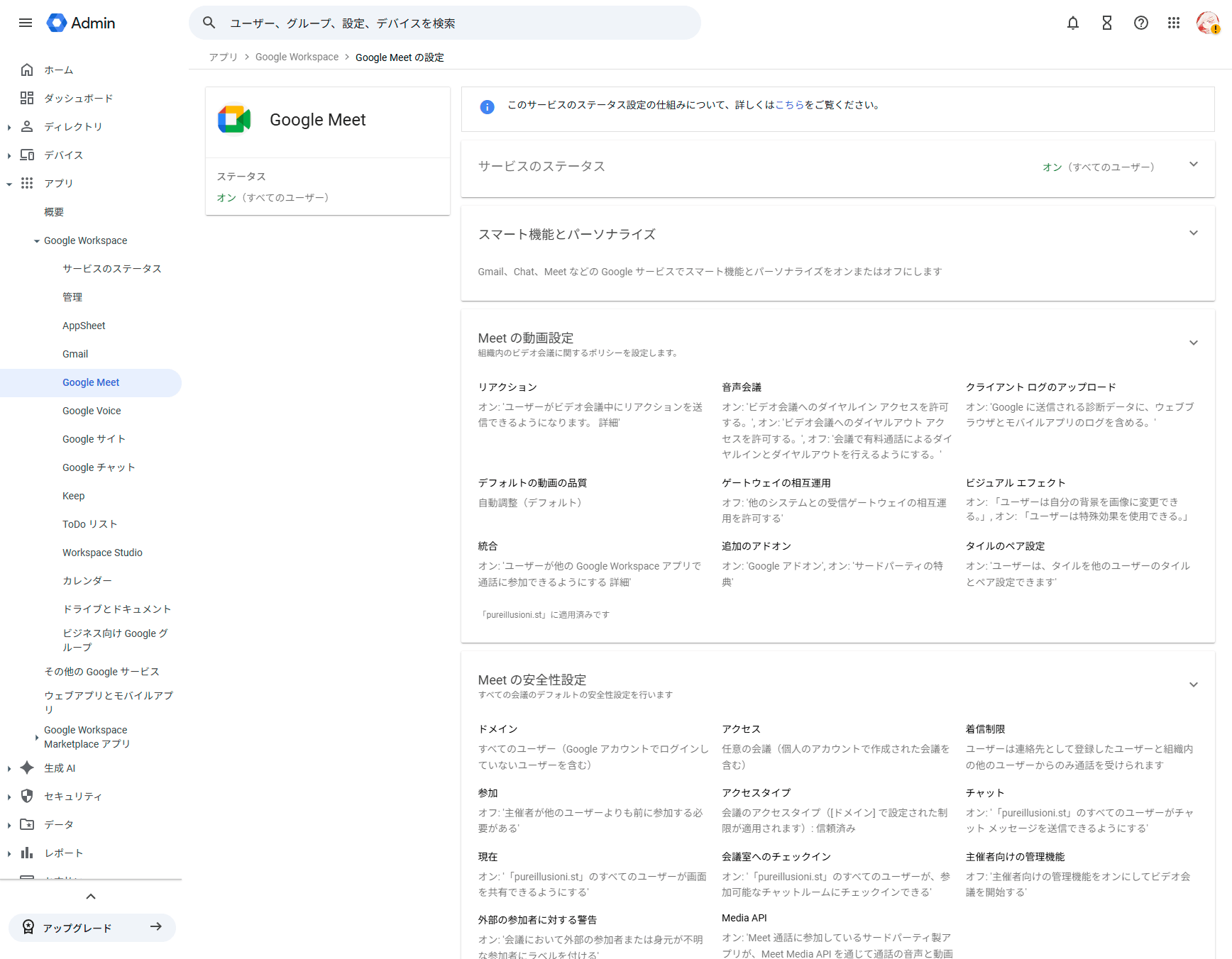The image size is (1232, 959).
Task: Collapse the Google Workspace tree item
Action: [x=37, y=241]
